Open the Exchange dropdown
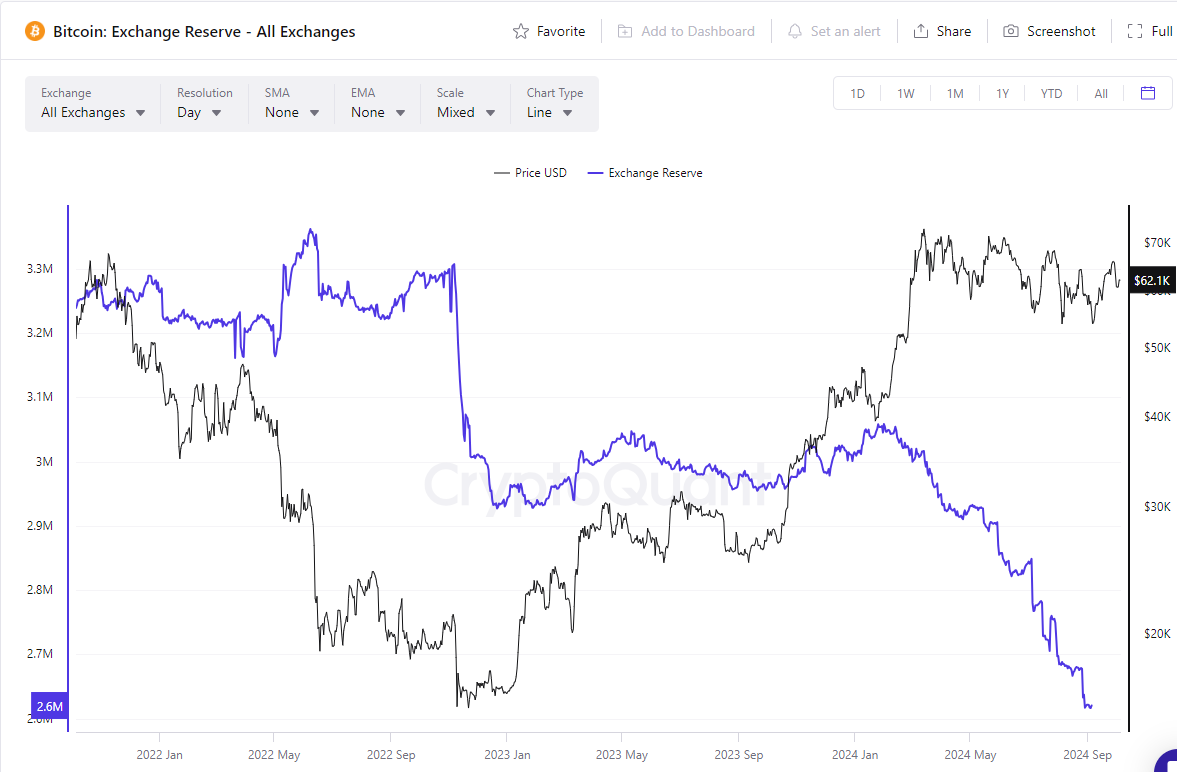The image size is (1177, 772). coord(93,113)
